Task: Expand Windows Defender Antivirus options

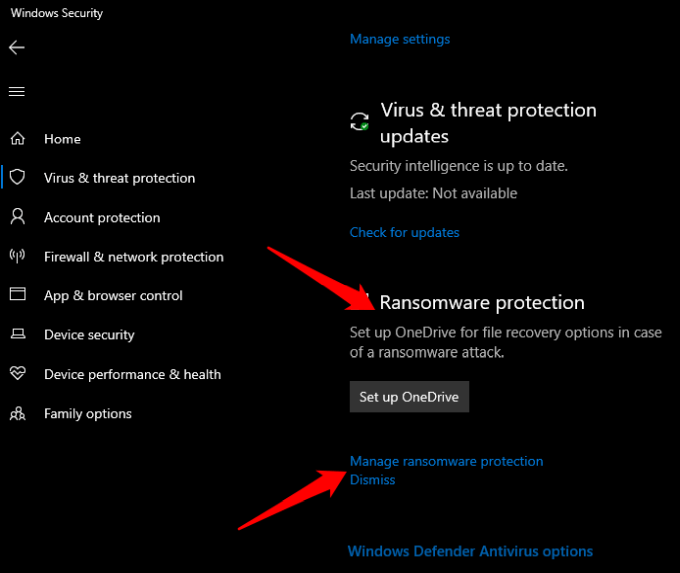Action: pyautogui.click(x=469, y=551)
